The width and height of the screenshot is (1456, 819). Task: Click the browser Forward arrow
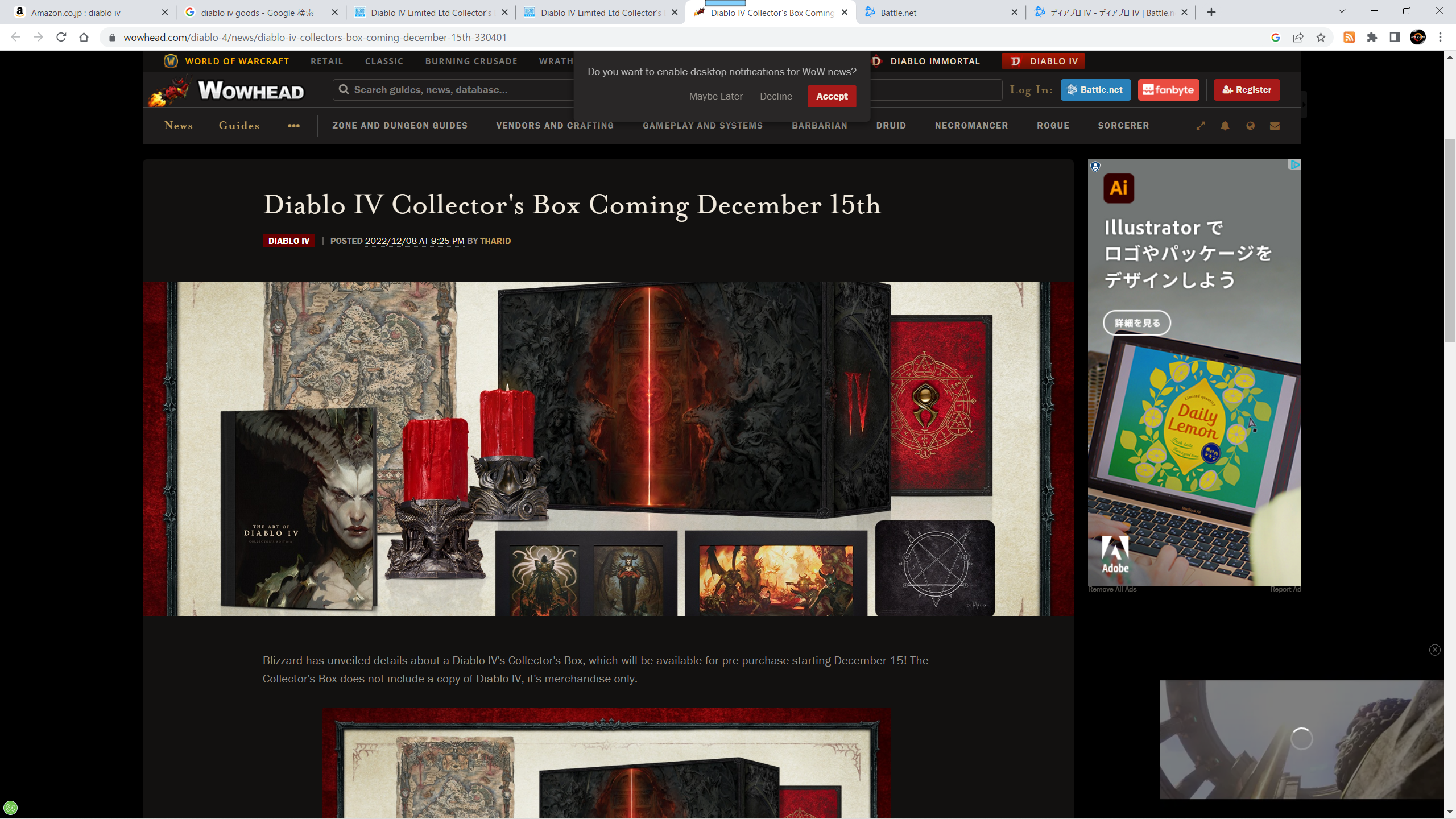coord(38,38)
